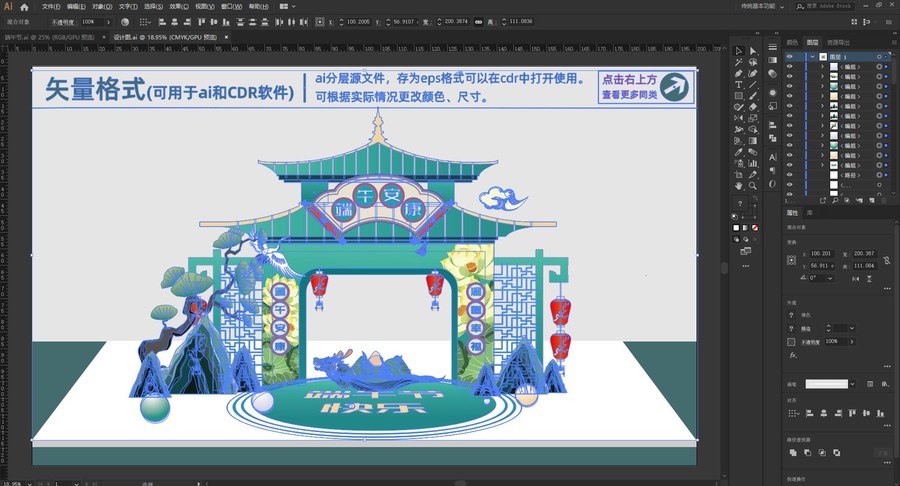Screen dimensions: 900x486
Task: Select the Direct Selection tool
Action: point(753,51)
